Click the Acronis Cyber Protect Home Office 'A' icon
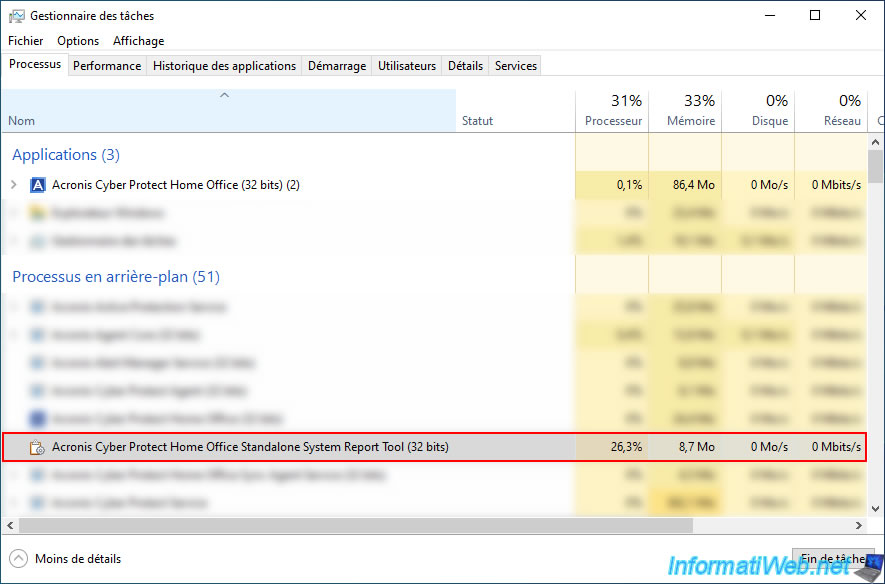The height and width of the screenshot is (584, 885). (x=37, y=185)
